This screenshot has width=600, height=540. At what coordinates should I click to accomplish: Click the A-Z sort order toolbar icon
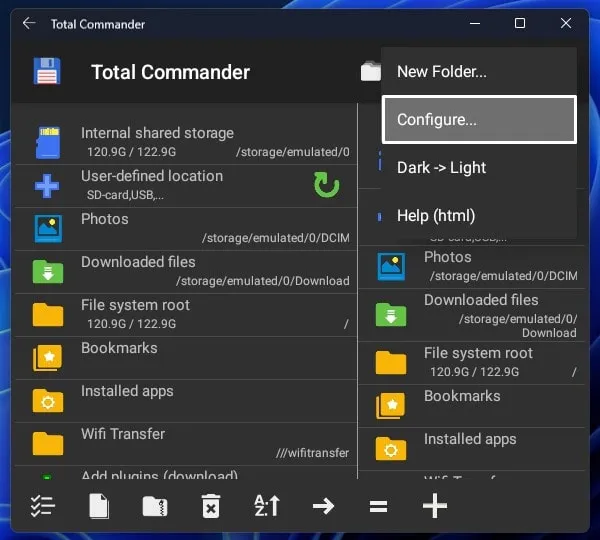(x=267, y=506)
